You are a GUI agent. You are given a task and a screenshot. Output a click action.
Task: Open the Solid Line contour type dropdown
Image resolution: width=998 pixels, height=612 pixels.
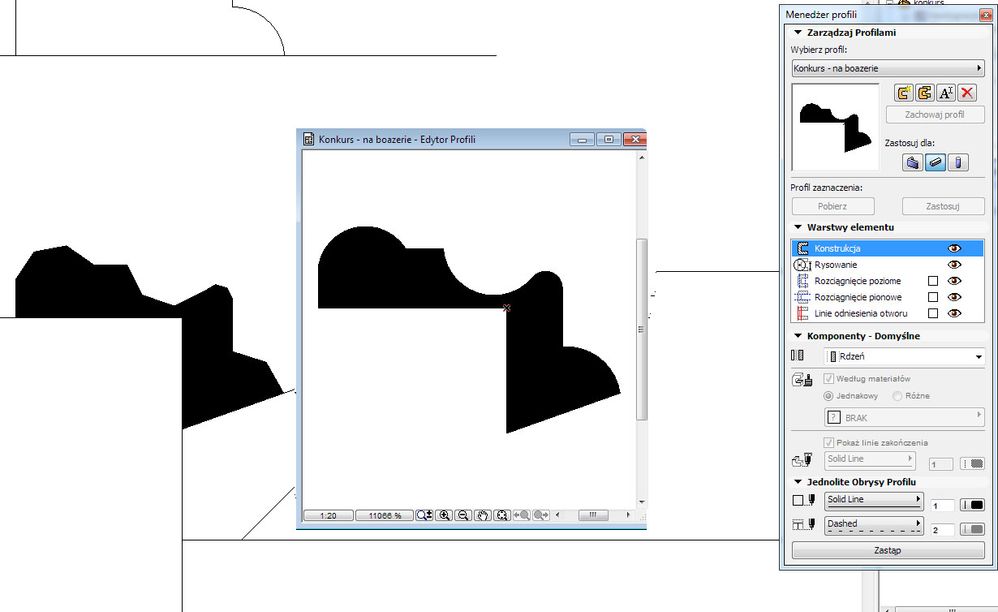(x=874, y=500)
